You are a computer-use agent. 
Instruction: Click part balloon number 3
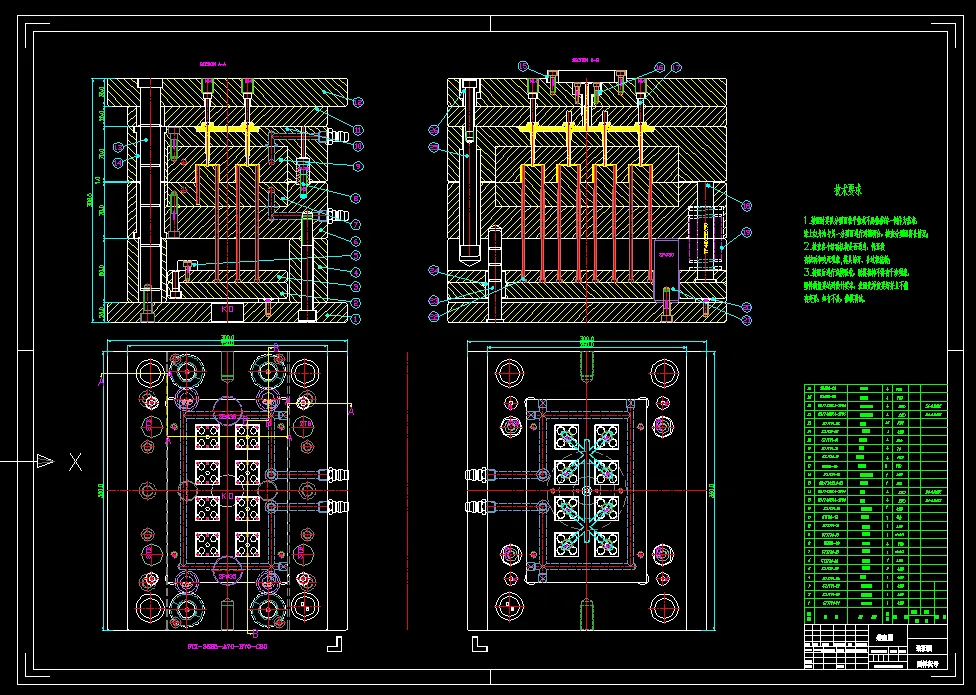[x=355, y=287]
